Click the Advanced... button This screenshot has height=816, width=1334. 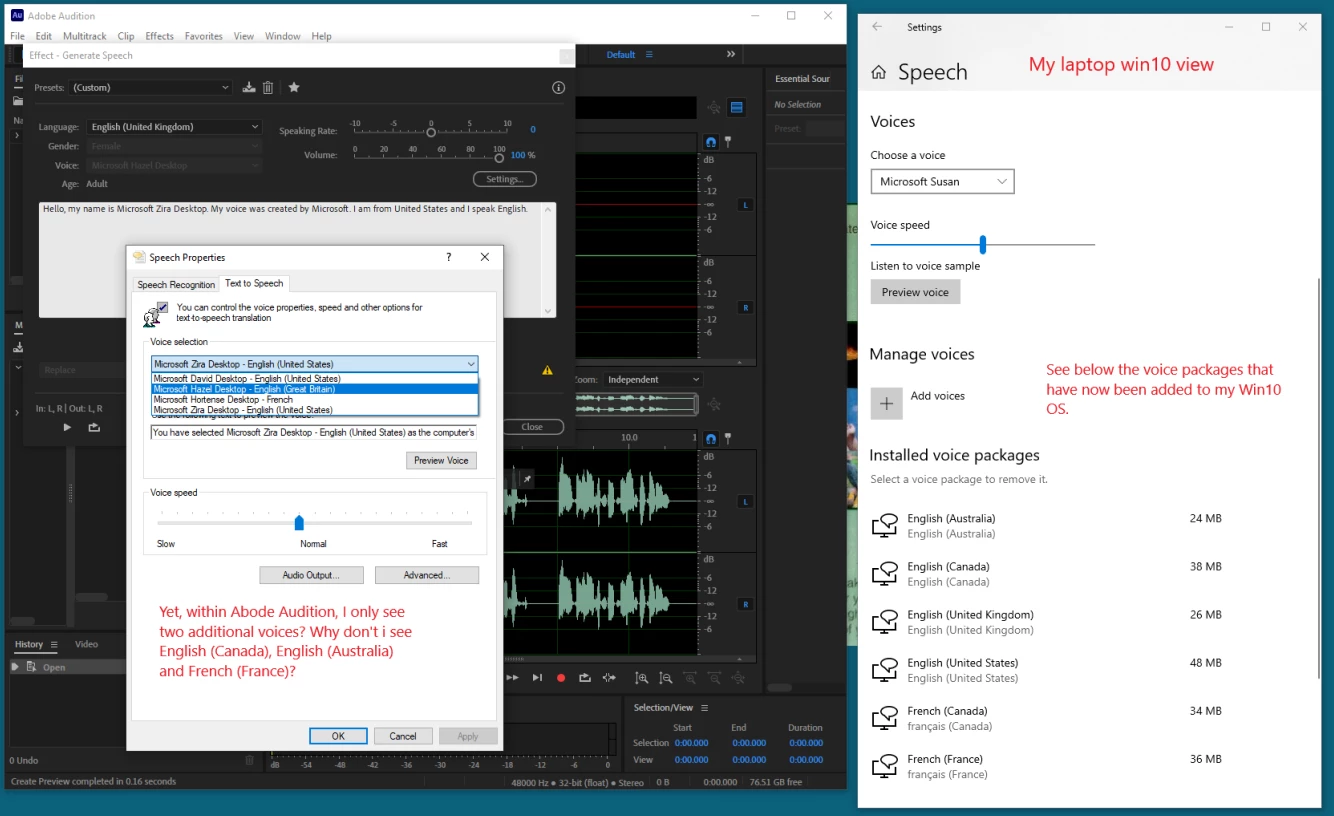pyautogui.click(x=427, y=575)
